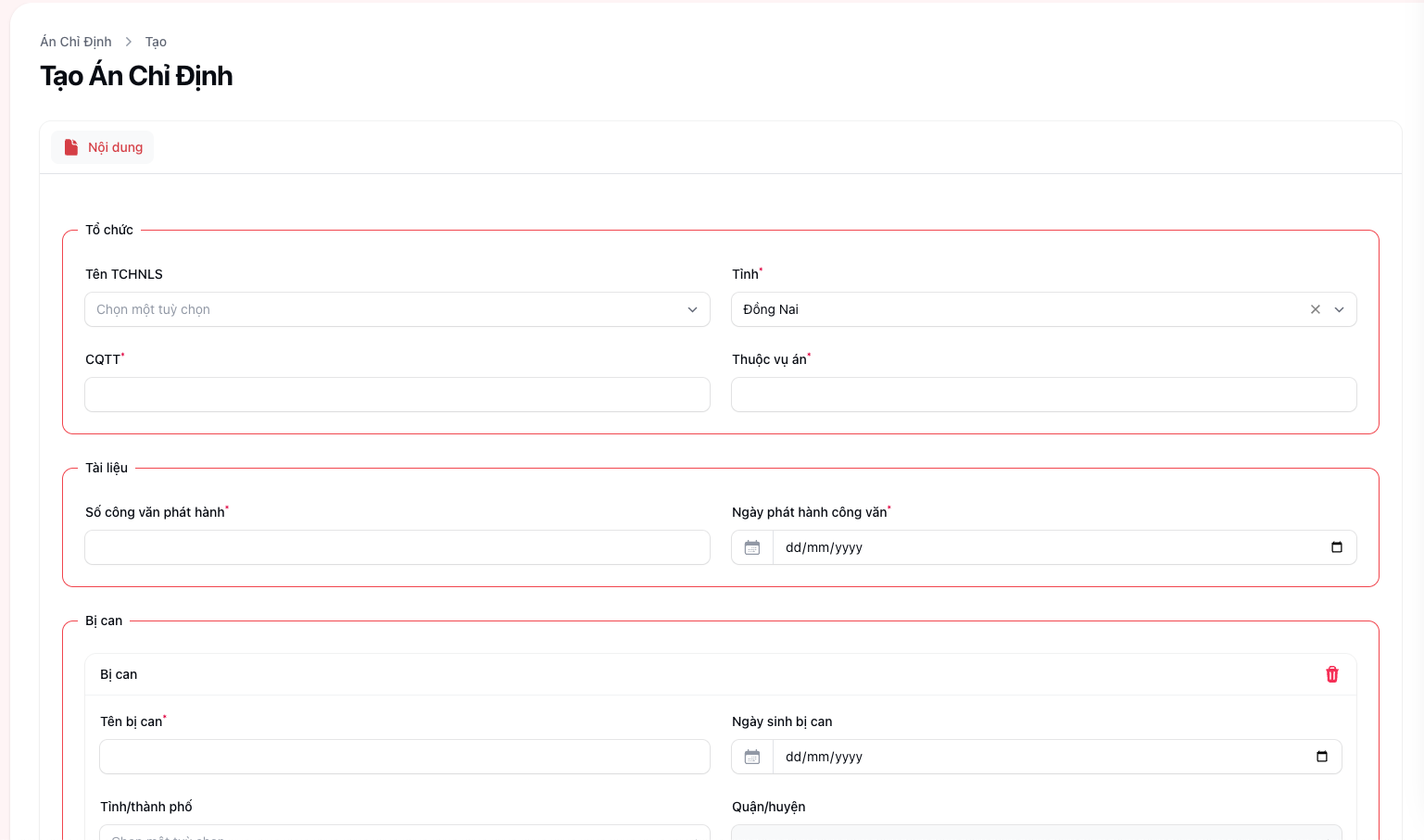Screen dimensions: 1424x840
Task: Click the Tên bị can text field
Action: point(404,757)
